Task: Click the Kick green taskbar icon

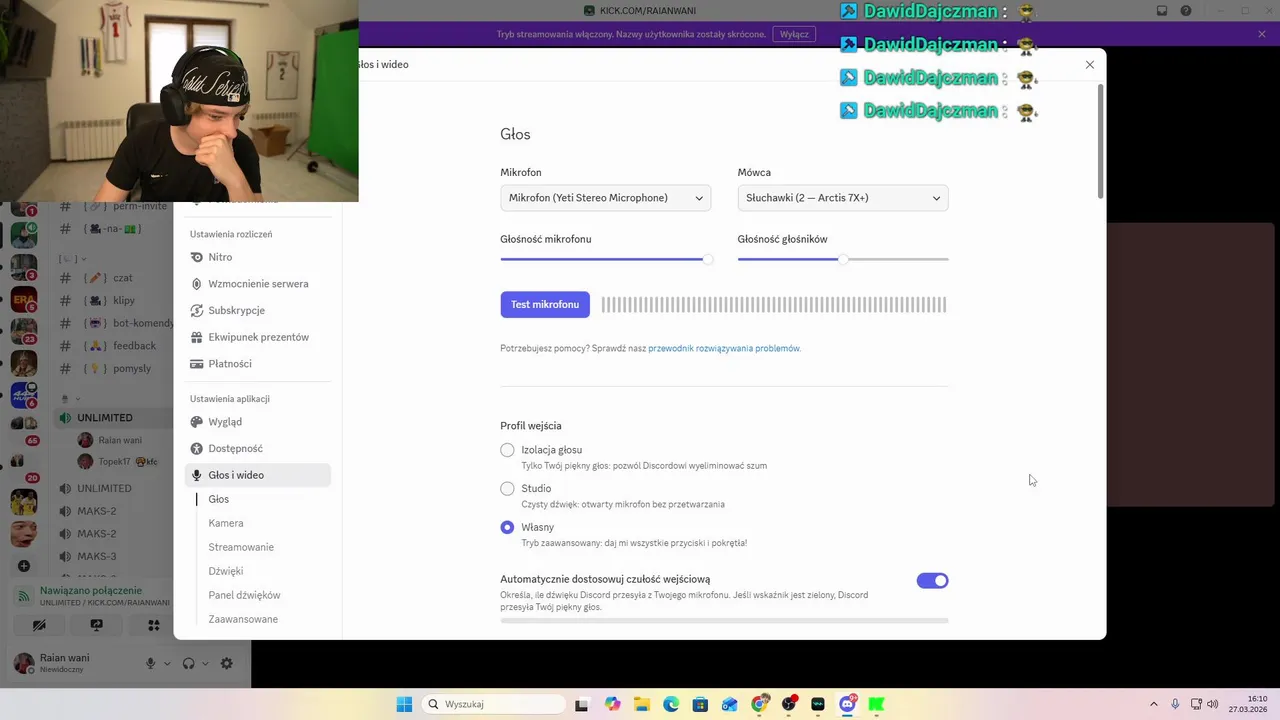Action: (x=877, y=704)
